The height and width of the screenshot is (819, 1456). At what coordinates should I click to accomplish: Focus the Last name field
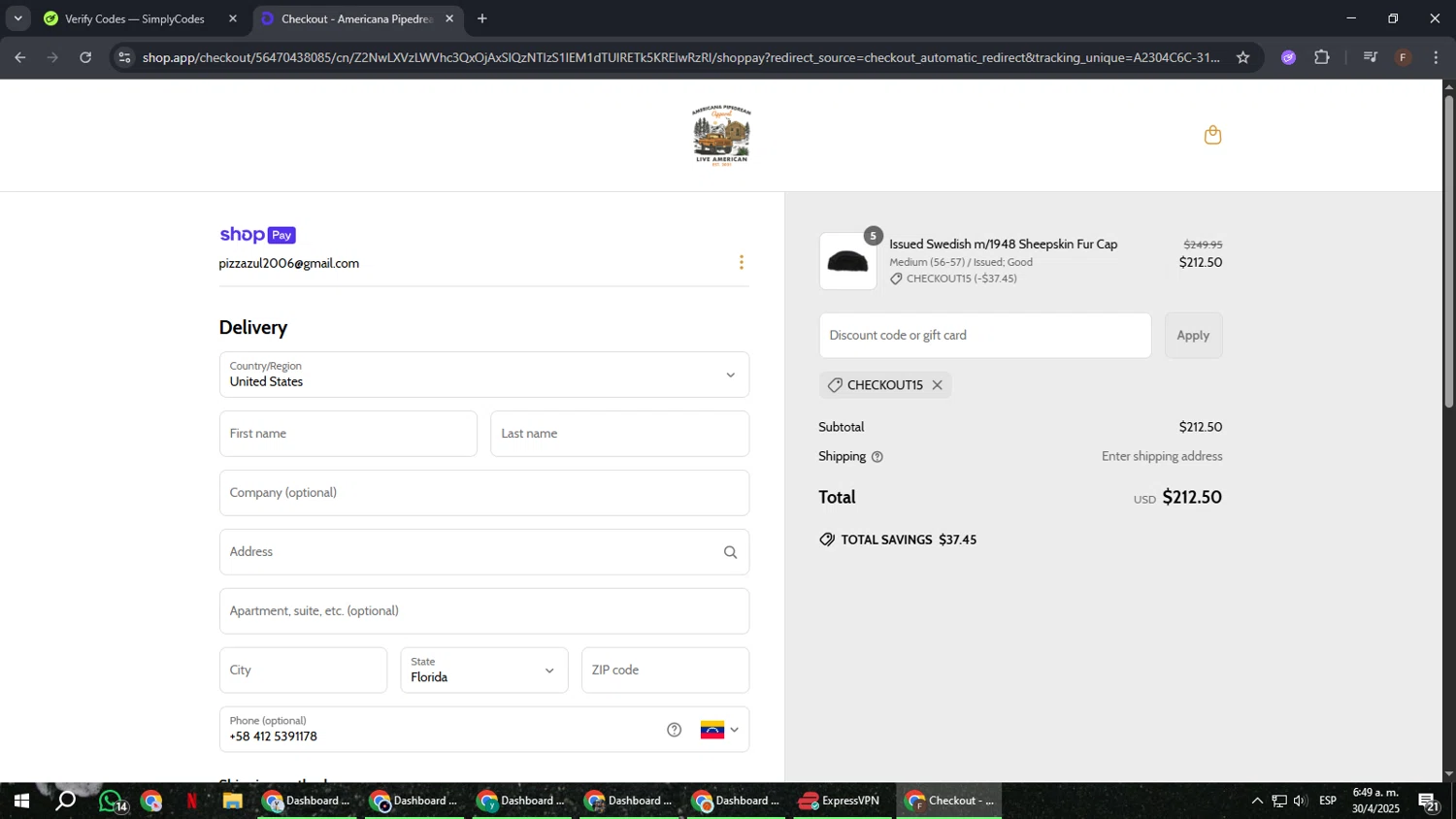coord(620,434)
